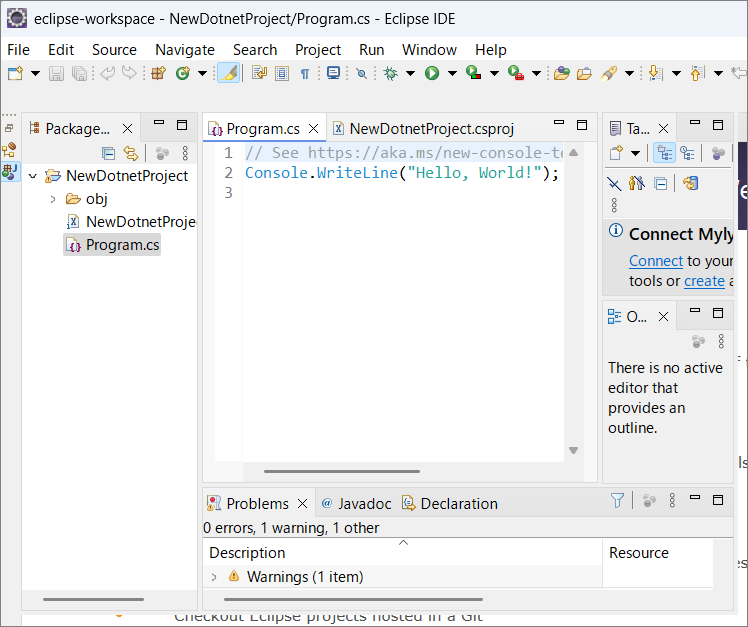Maximize the editor area

coord(582,125)
